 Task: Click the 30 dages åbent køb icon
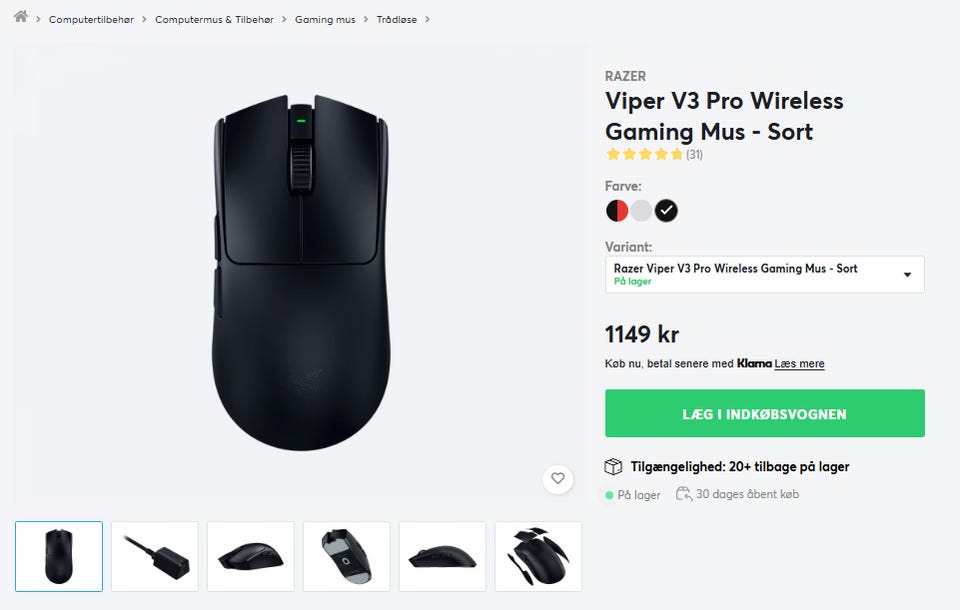click(684, 494)
